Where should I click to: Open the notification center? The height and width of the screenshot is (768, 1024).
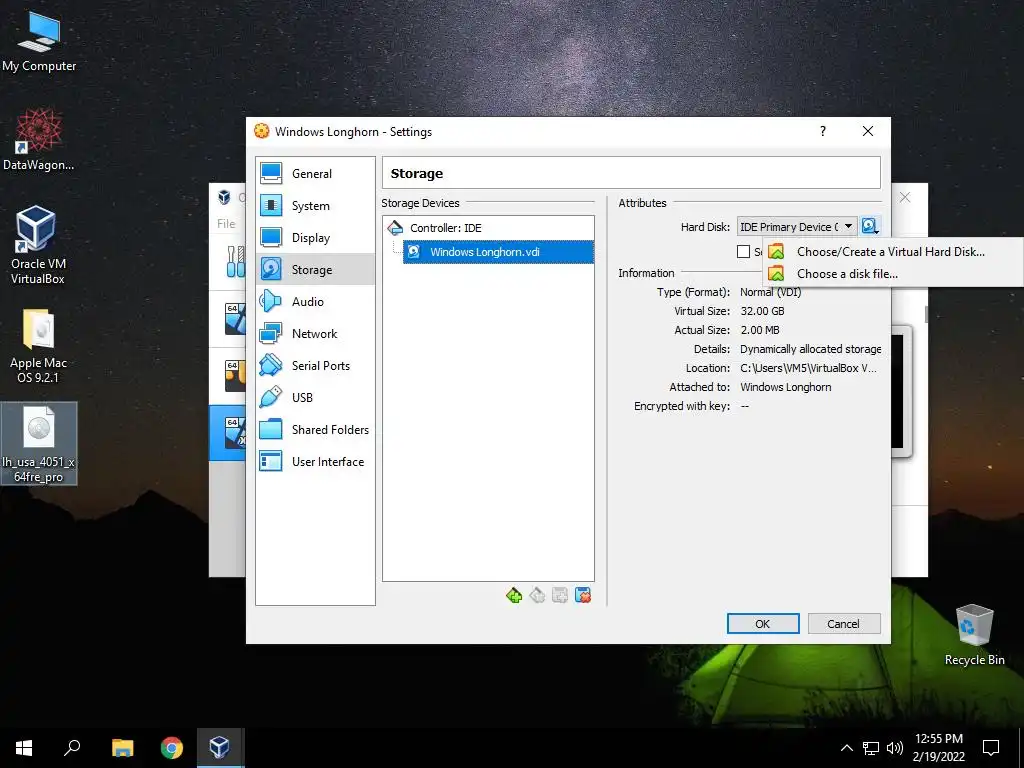tap(991, 748)
